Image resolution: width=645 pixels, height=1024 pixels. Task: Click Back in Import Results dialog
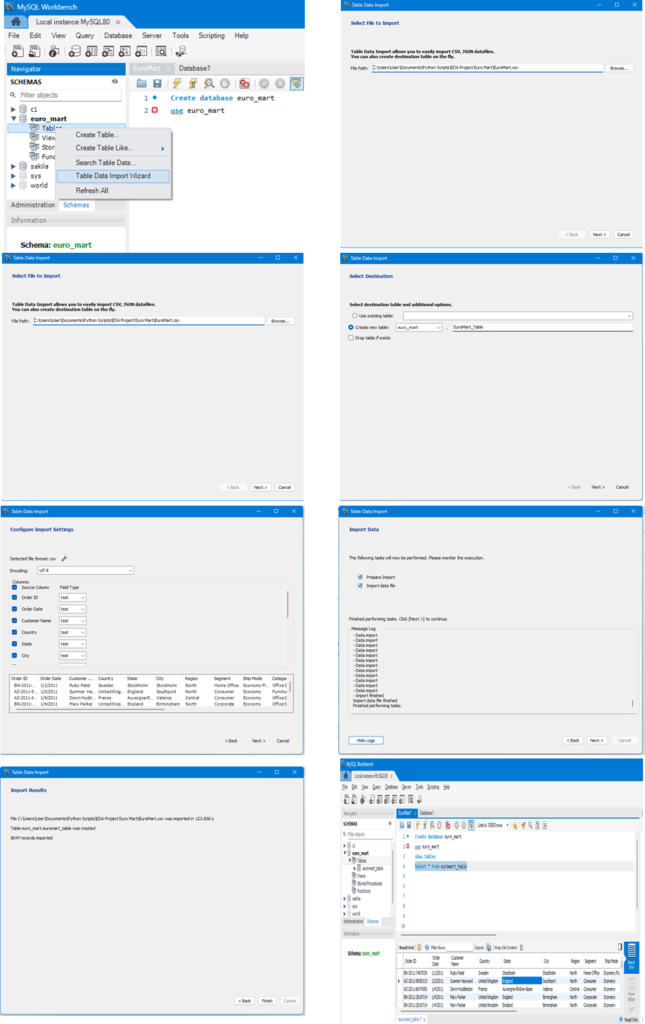click(x=244, y=1000)
